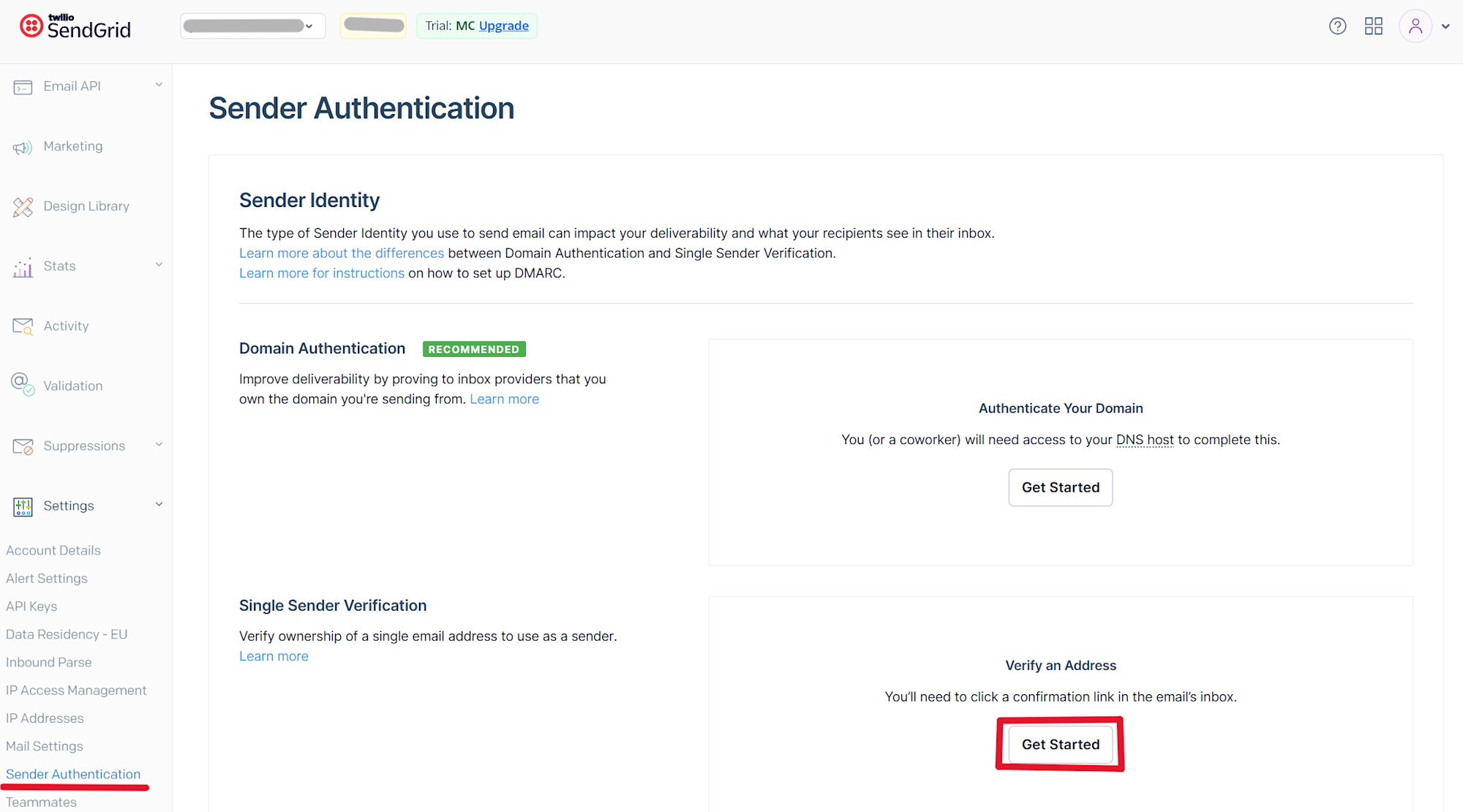Viewport: 1463px width, 812px height.
Task: Select the Suppressions envelope icon
Action: click(x=23, y=446)
